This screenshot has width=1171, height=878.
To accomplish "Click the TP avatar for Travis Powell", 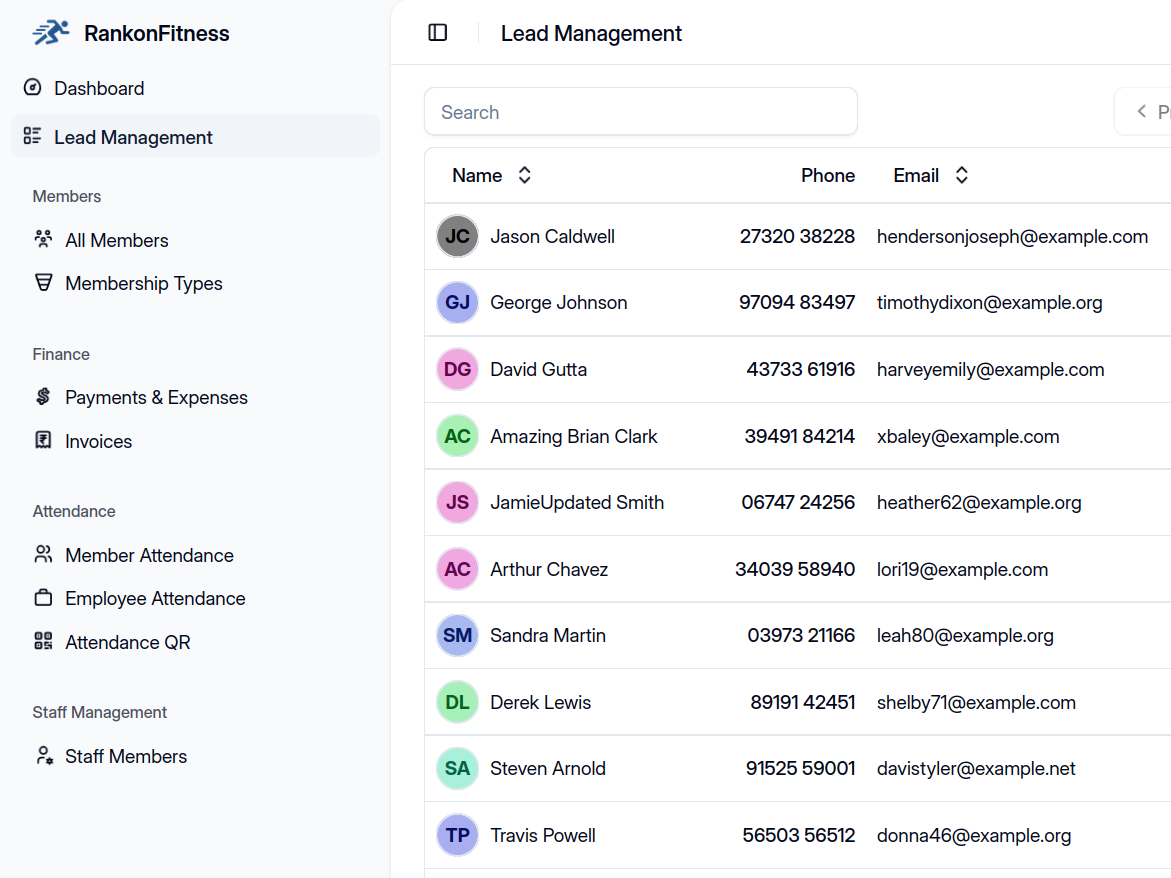I will (x=457, y=835).
